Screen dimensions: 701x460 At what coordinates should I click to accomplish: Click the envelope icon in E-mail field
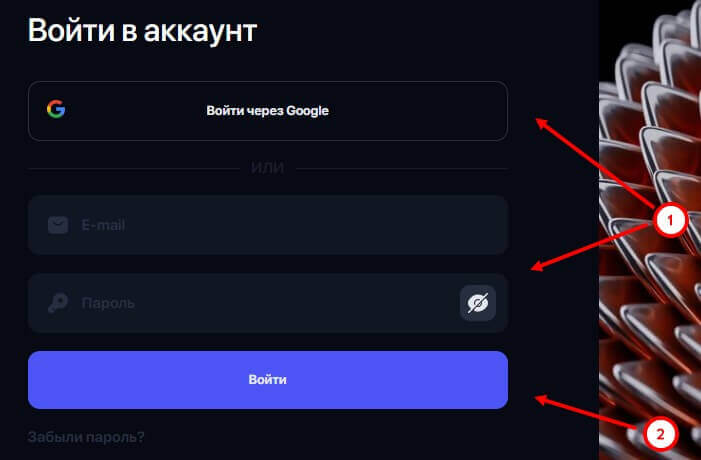[58, 225]
